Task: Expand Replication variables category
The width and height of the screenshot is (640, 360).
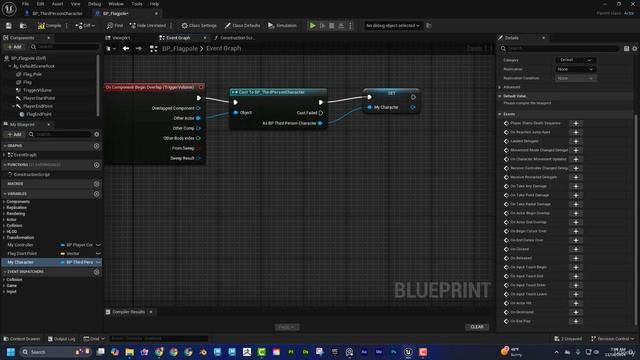Action: (x=4, y=208)
